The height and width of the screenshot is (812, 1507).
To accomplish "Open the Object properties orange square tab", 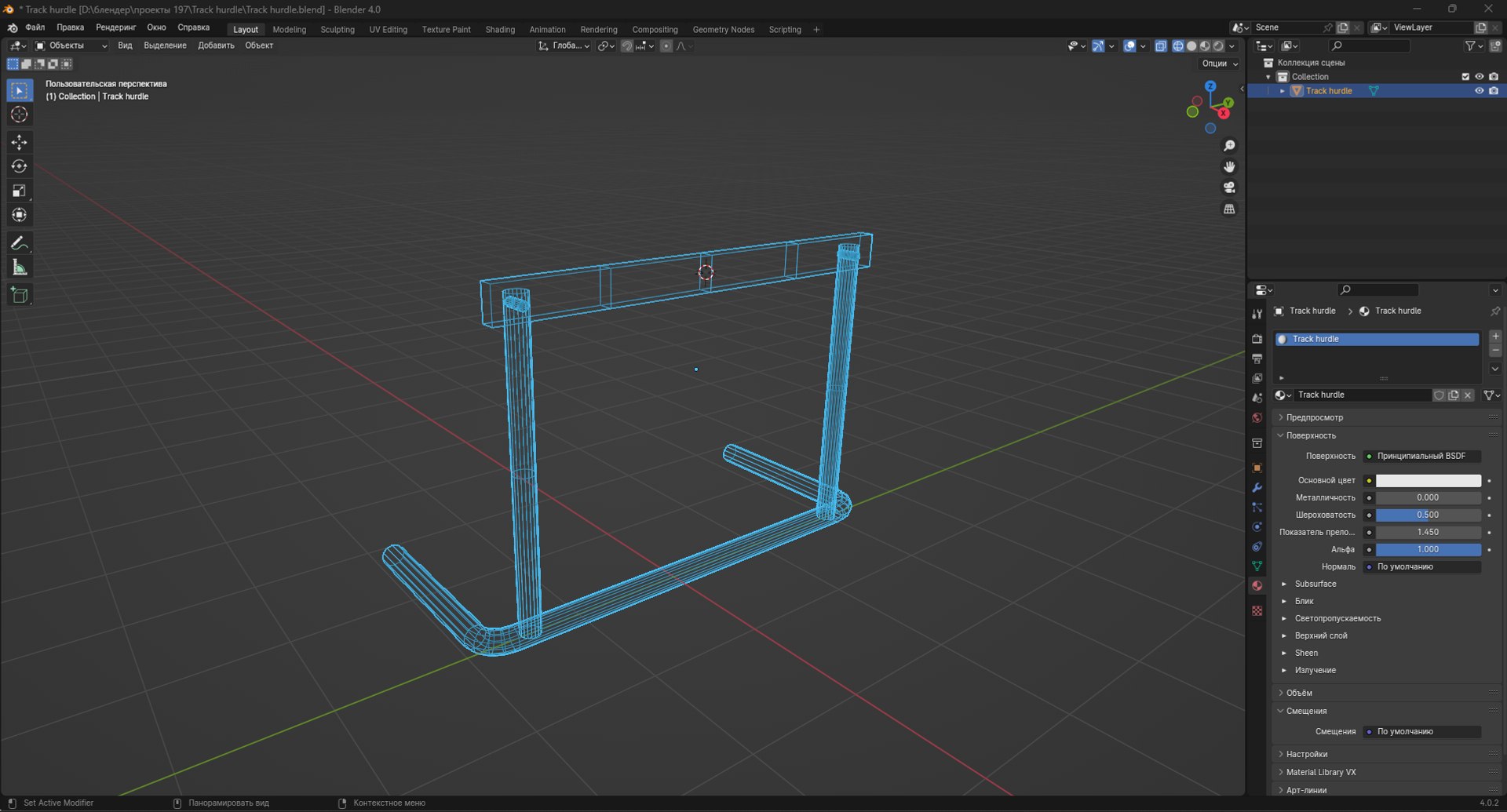I will (1257, 468).
